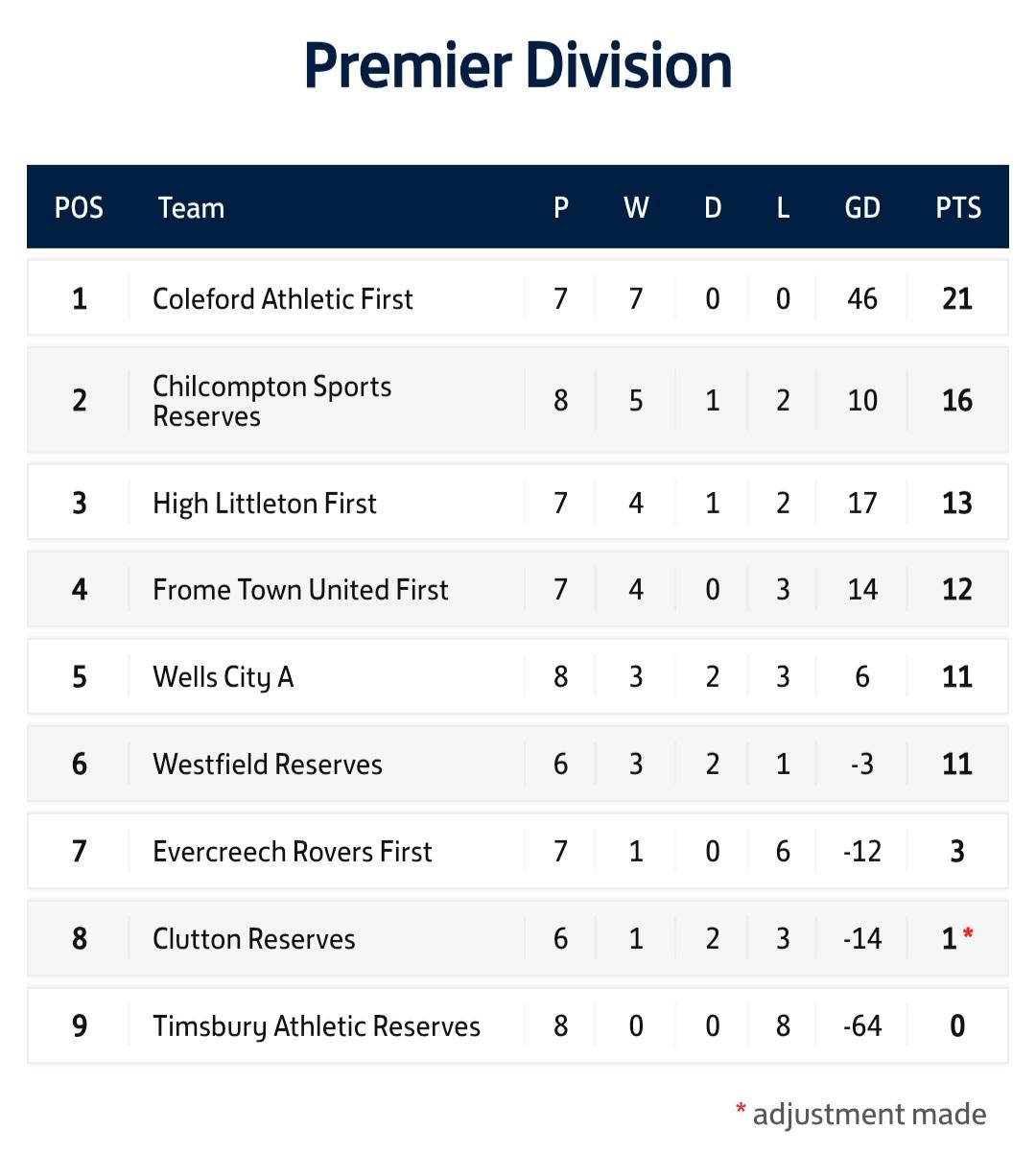The width and height of the screenshot is (1036, 1154).
Task: Click the Team column header
Action: pyautogui.click(x=191, y=208)
